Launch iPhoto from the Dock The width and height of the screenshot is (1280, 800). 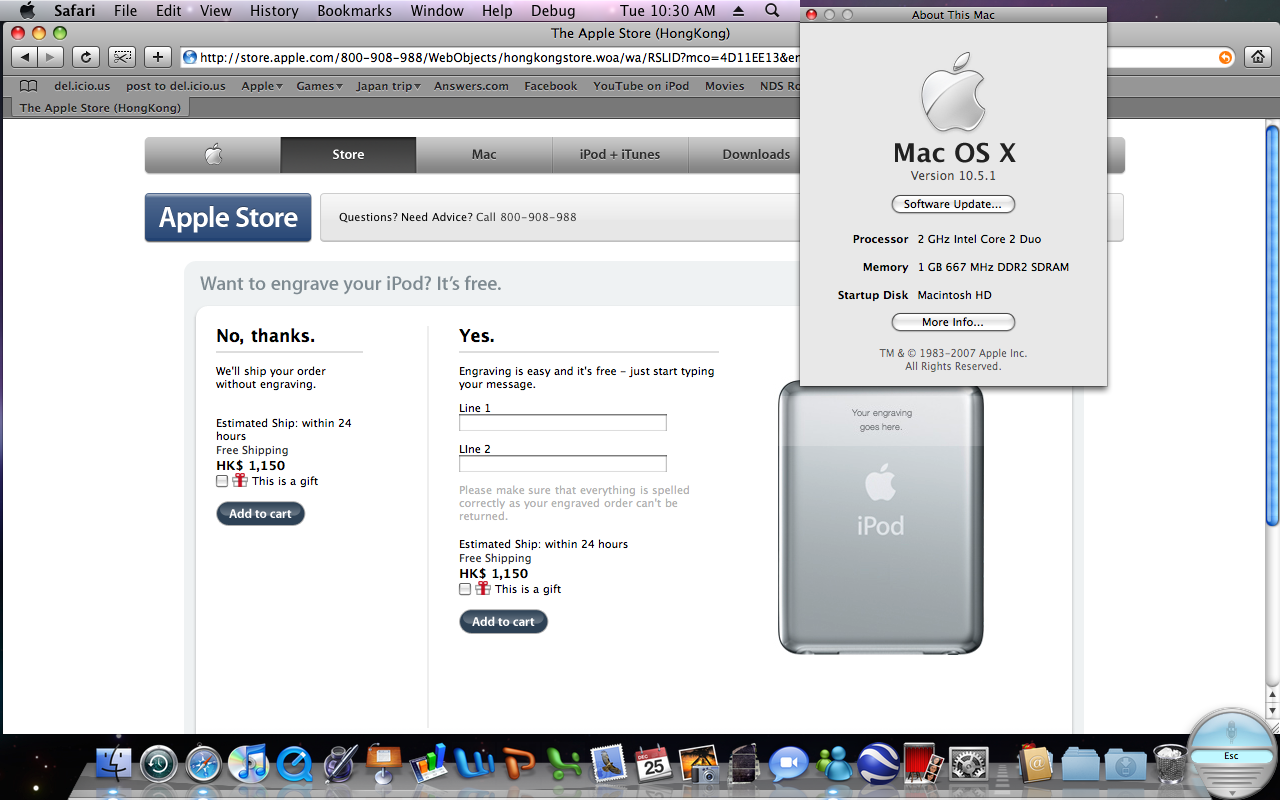699,765
